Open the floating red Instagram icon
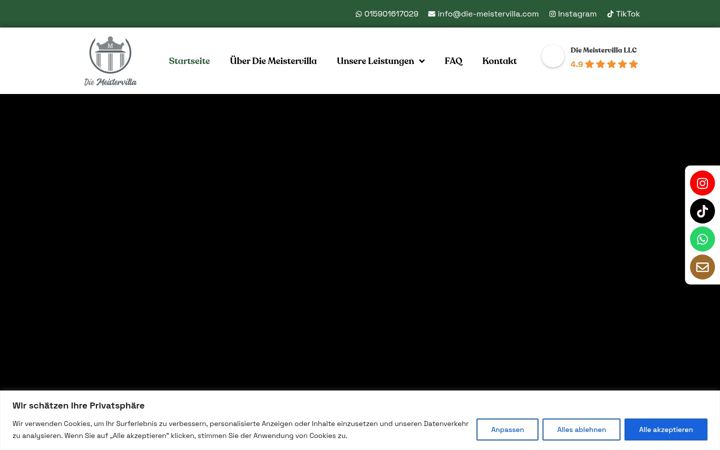720x450 pixels. (702, 183)
